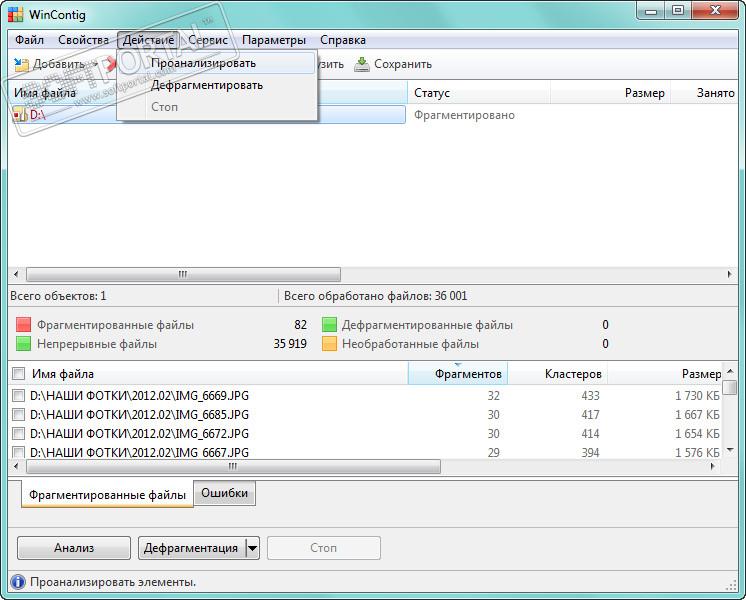Image resolution: width=746 pixels, height=600 pixels.
Task: Click the orange Необработанные файлы color swatch
Action: pos(329,344)
